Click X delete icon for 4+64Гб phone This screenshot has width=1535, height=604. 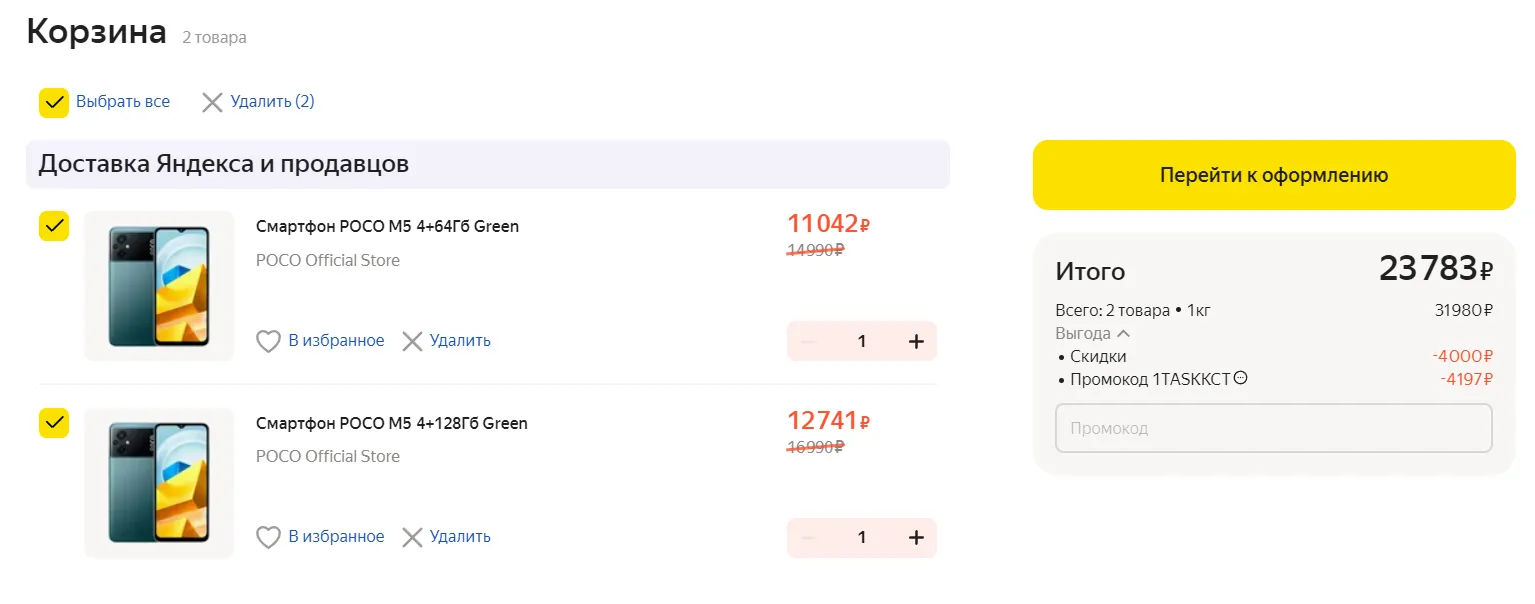click(412, 342)
